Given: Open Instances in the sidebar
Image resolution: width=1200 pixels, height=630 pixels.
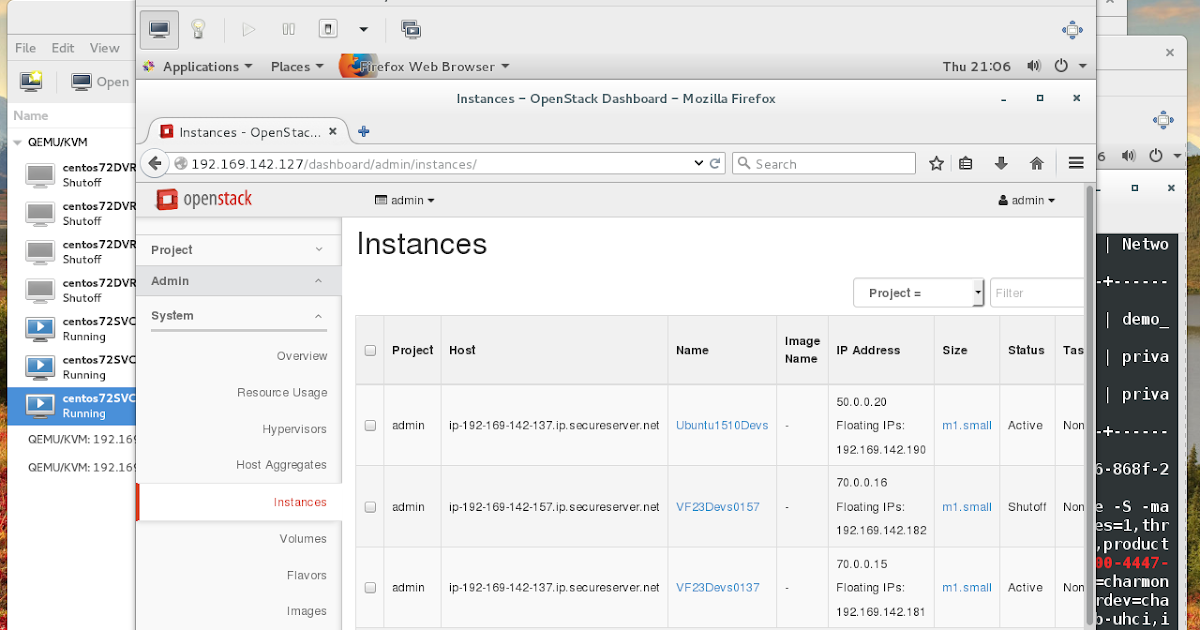Looking at the screenshot, I should [300, 502].
